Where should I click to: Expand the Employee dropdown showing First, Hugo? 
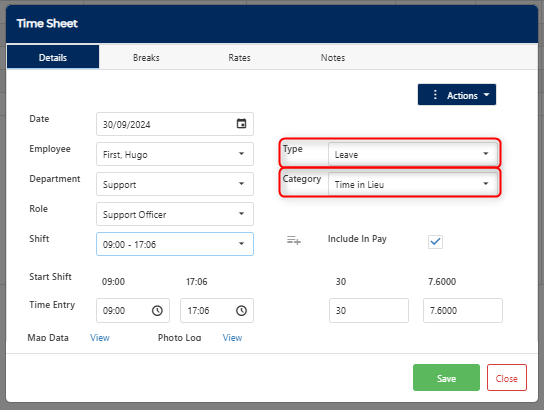pyautogui.click(x=175, y=154)
